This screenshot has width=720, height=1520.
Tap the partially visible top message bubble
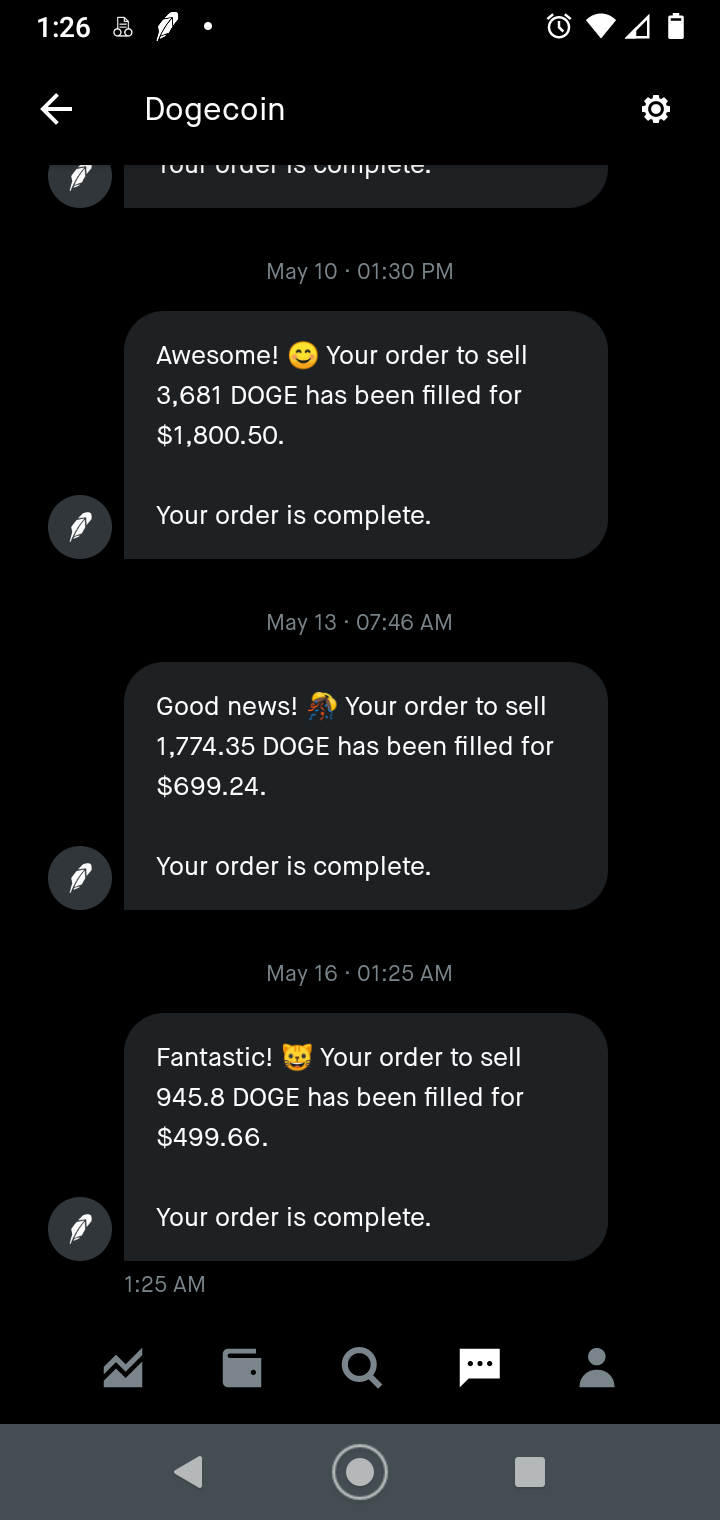(365, 183)
